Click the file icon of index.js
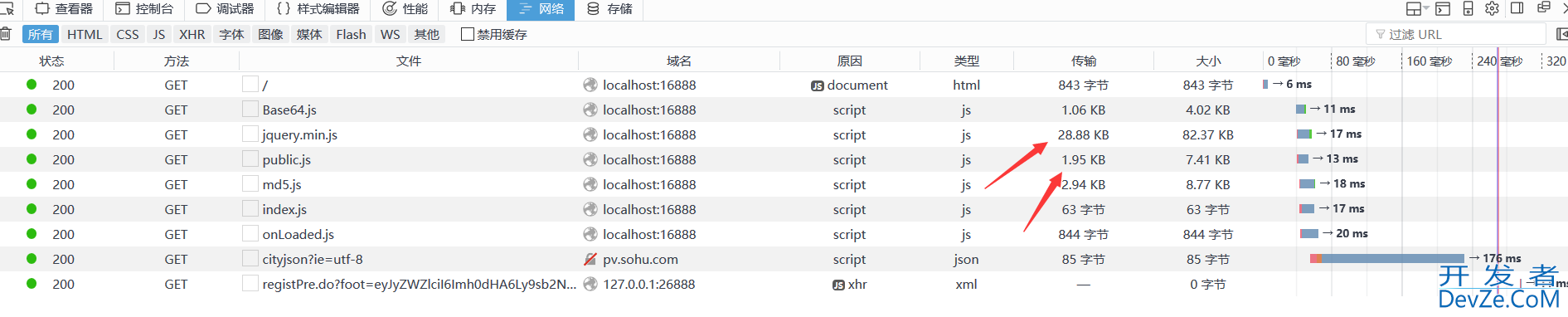The image size is (1568, 317). (250, 208)
